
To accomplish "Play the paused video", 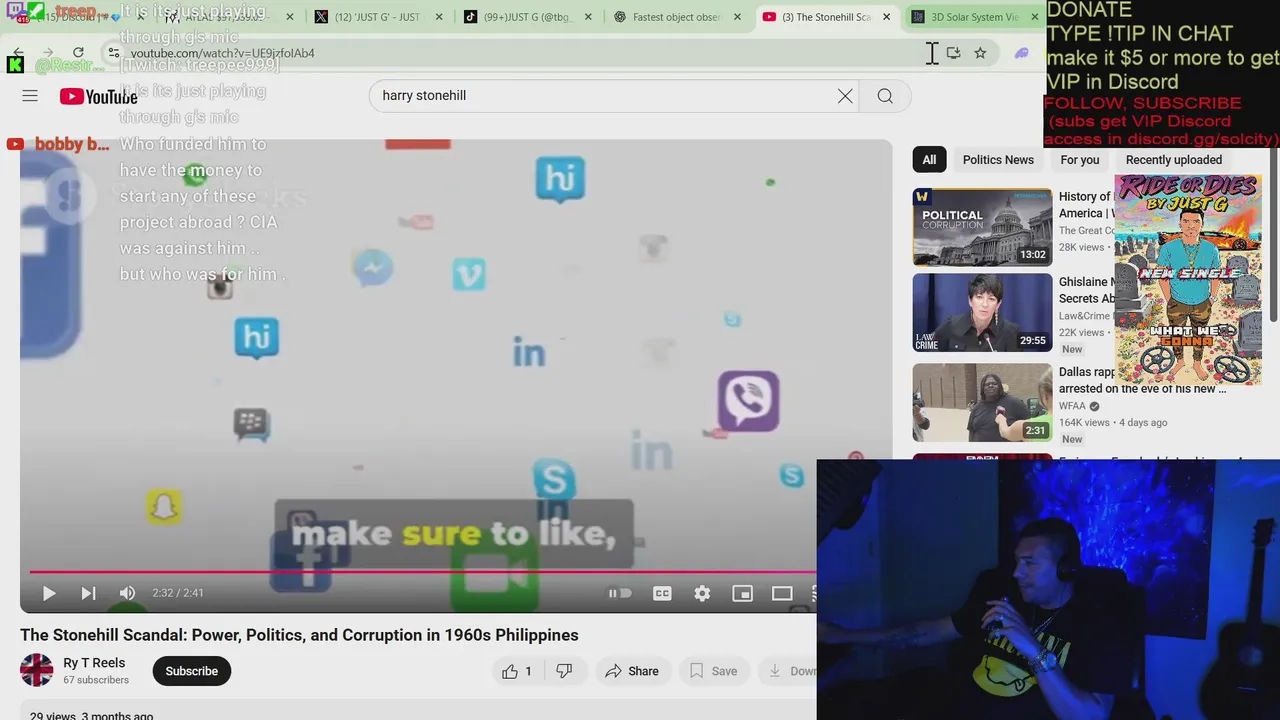I will [x=48, y=593].
